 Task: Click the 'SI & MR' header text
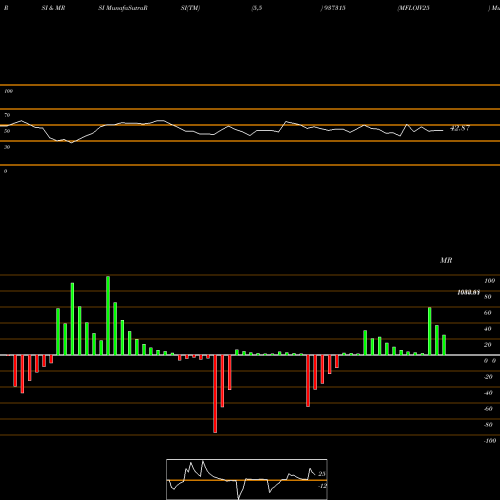(53, 8)
